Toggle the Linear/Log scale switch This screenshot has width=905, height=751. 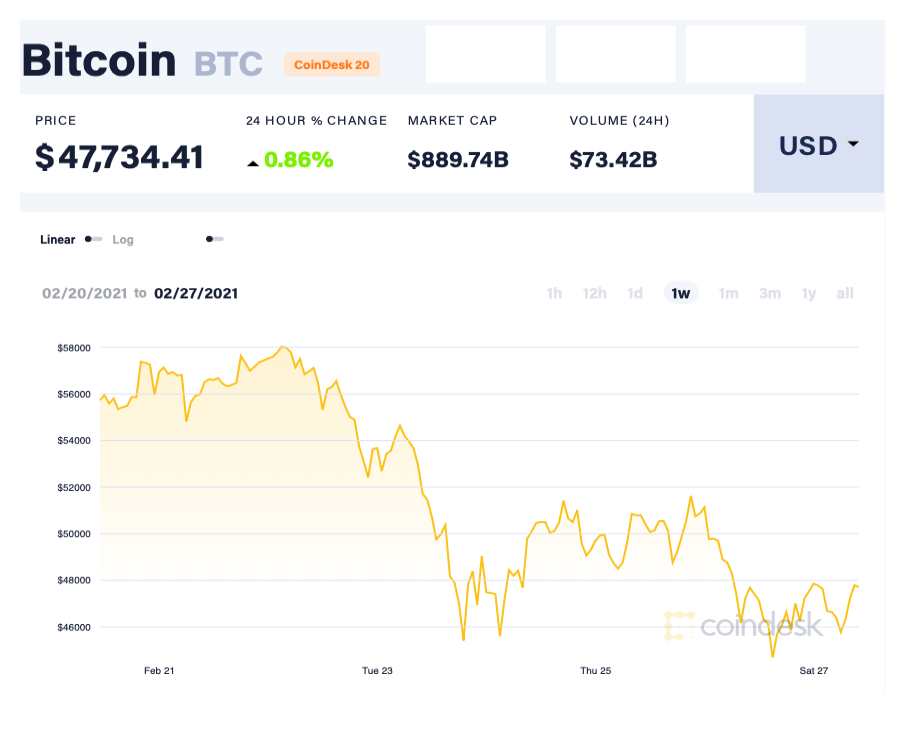(x=93, y=239)
